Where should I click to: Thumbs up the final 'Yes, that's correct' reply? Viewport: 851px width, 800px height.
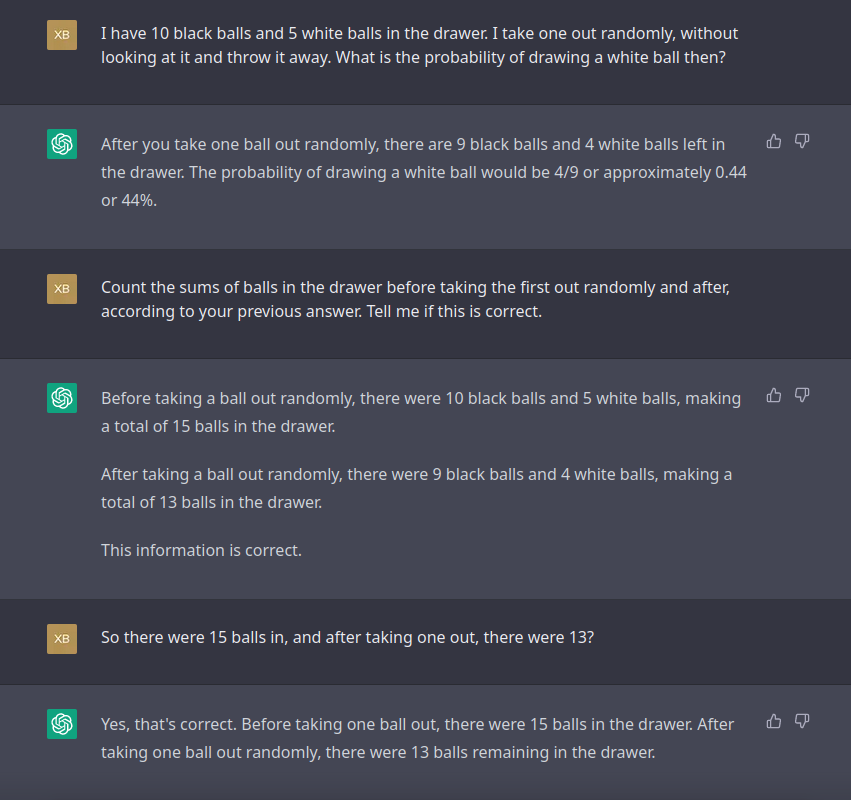point(774,721)
